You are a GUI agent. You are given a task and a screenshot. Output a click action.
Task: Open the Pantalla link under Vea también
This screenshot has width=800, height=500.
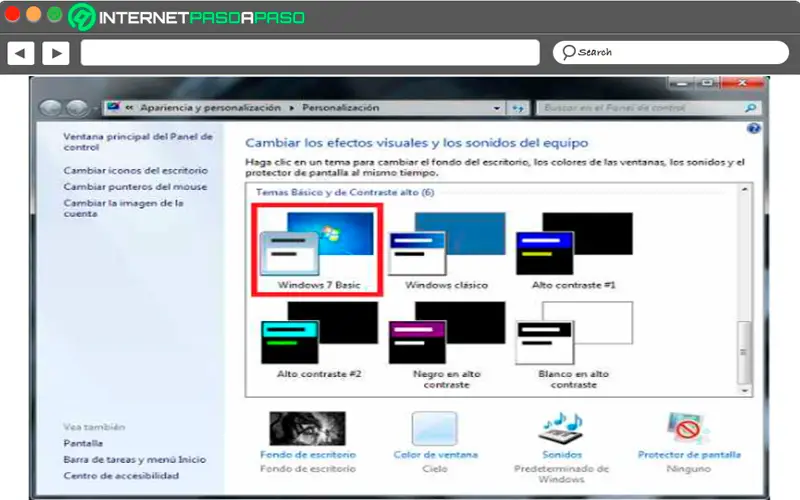pos(83,443)
